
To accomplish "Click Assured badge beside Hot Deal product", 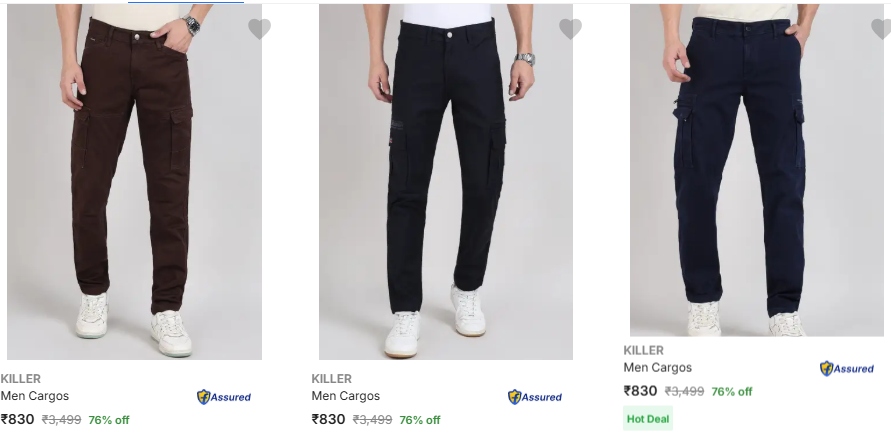I will pyautogui.click(x=847, y=369).
